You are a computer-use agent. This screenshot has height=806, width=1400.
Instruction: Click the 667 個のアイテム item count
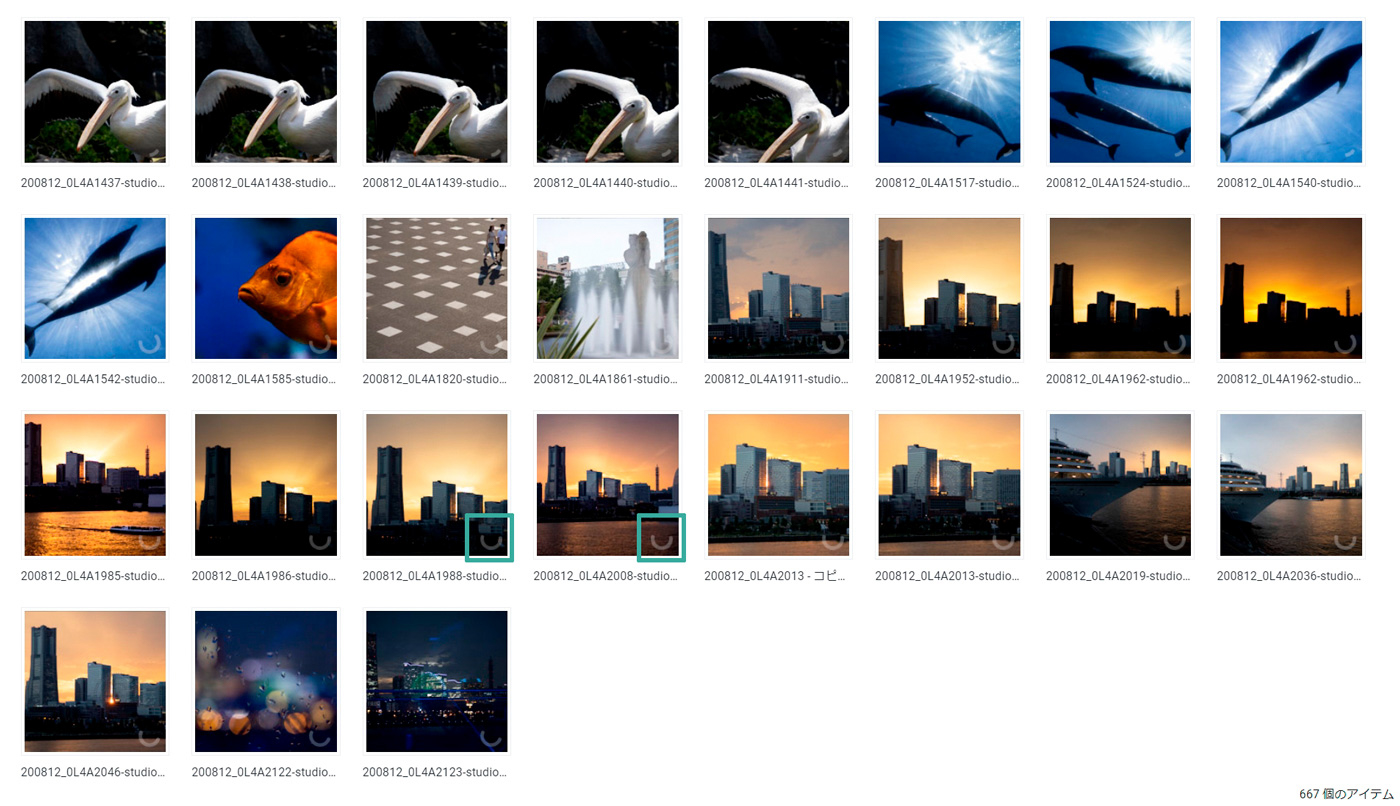pos(1346,794)
